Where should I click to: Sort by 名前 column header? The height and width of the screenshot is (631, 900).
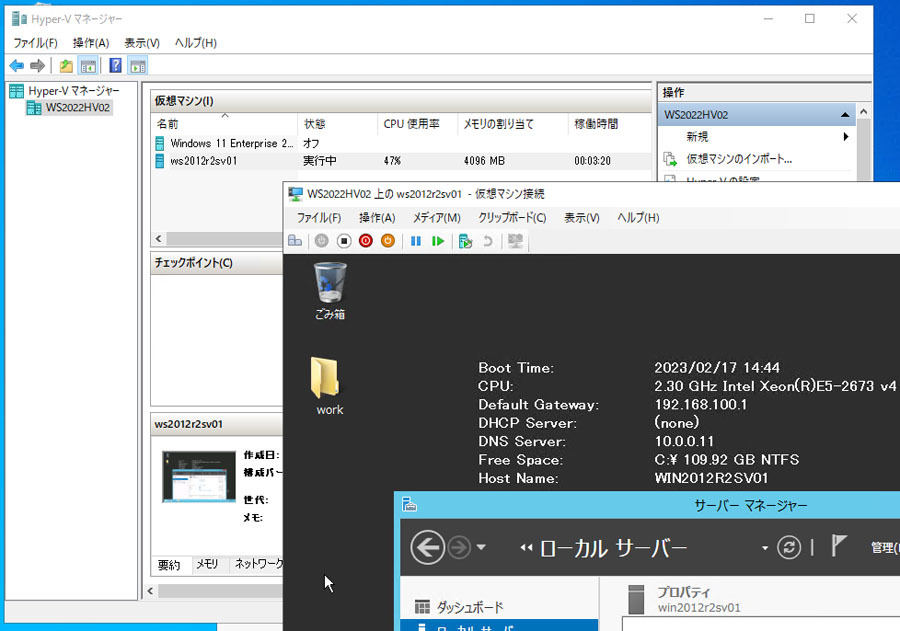[x=225, y=123]
